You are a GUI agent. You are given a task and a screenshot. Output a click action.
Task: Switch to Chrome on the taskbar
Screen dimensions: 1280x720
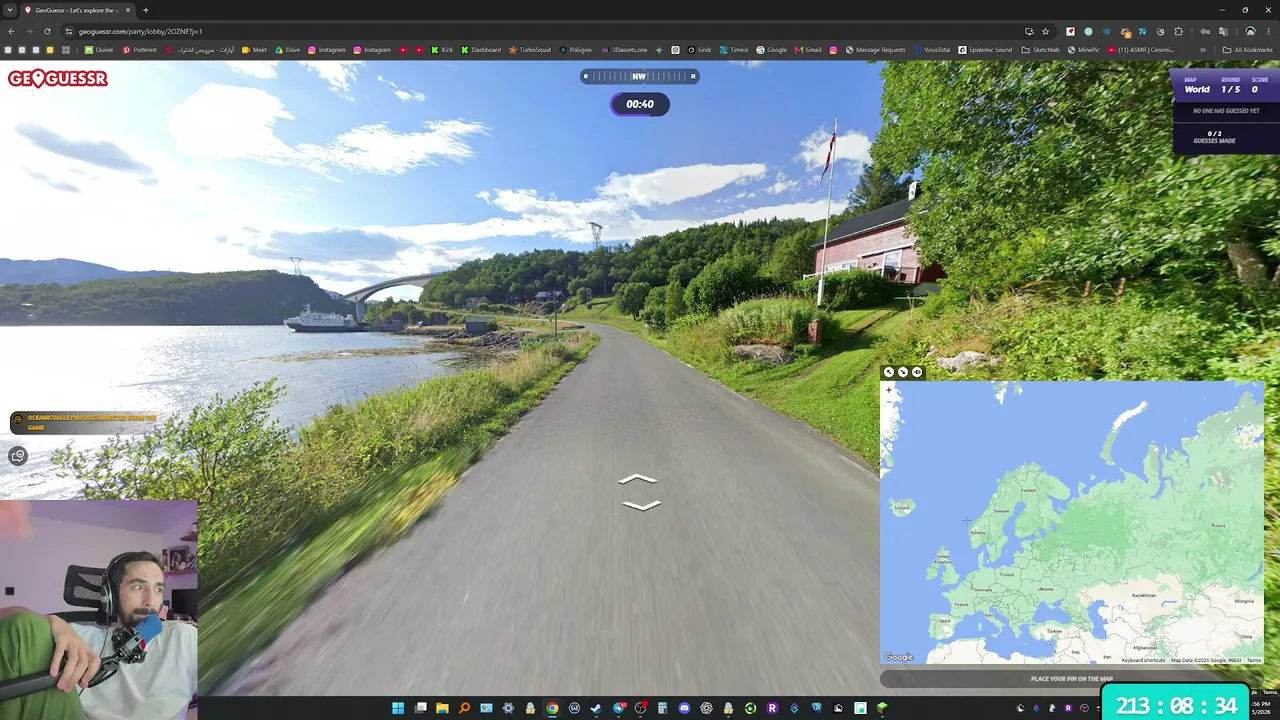coord(552,708)
